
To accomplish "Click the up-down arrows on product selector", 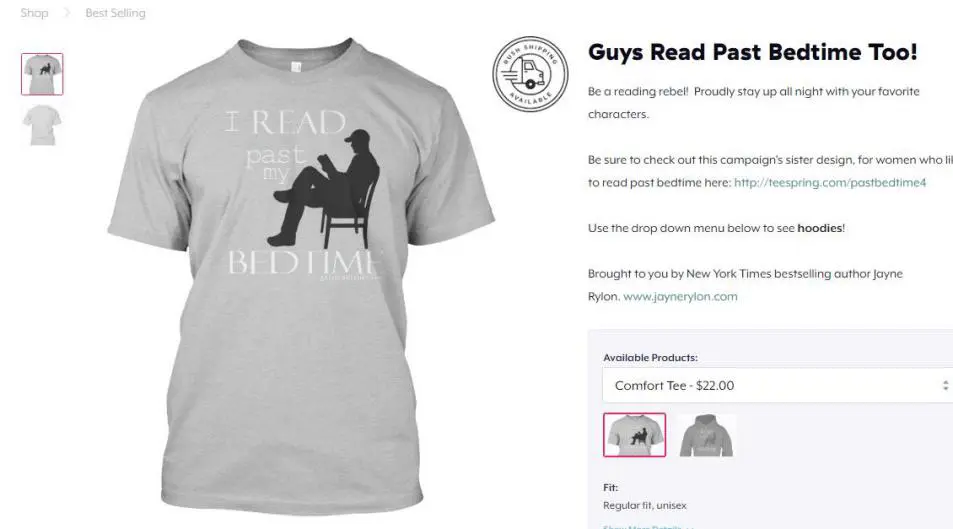I will tap(945, 386).
